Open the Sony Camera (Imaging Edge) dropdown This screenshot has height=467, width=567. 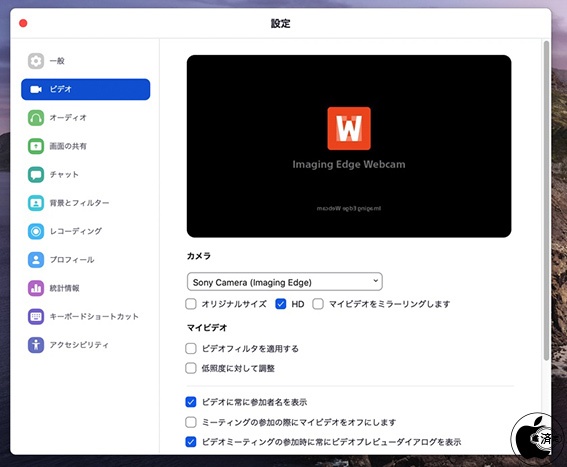pos(285,282)
